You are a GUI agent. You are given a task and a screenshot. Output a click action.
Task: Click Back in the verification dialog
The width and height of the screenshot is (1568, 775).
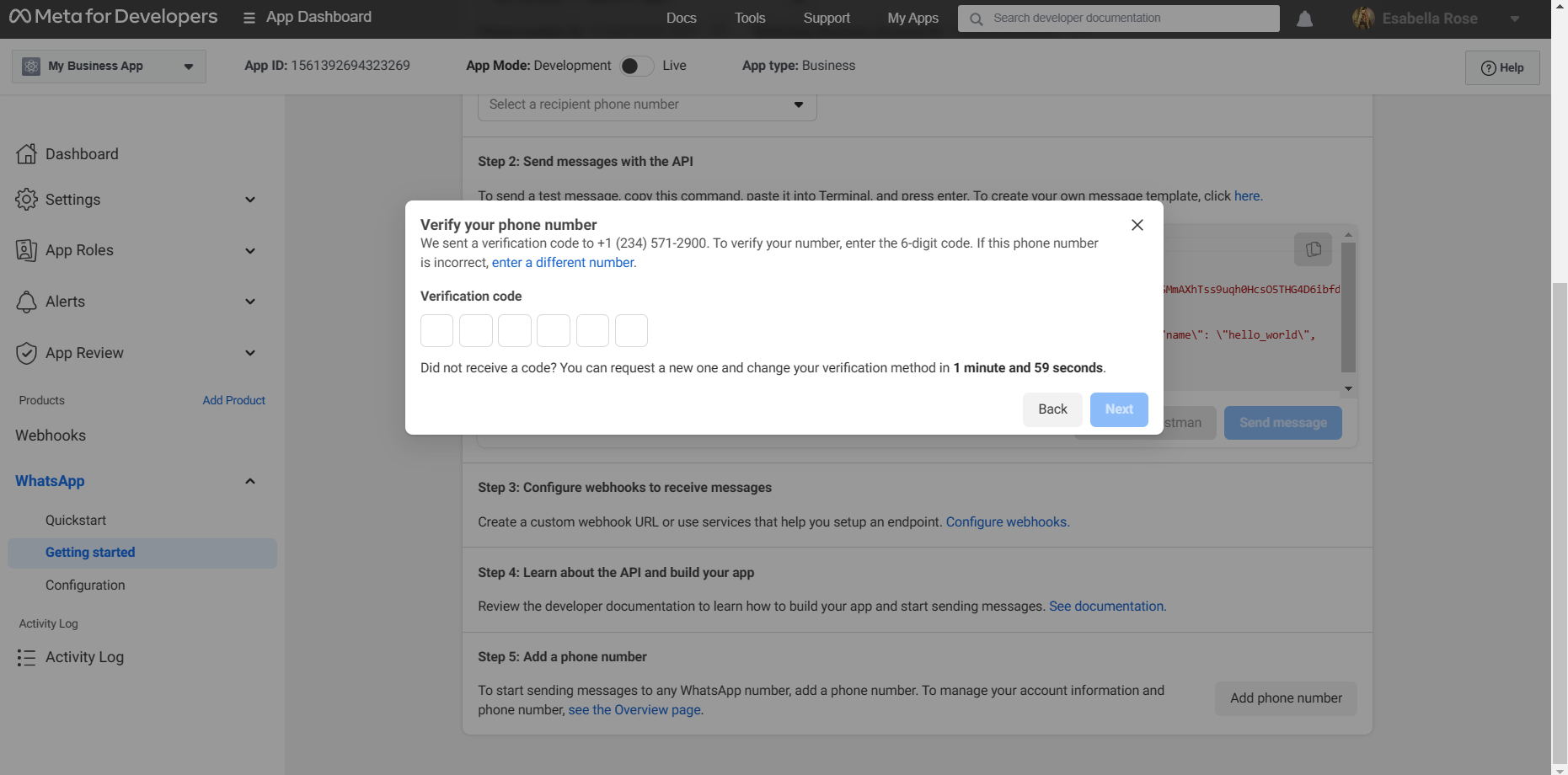[x=1052, y=409]
